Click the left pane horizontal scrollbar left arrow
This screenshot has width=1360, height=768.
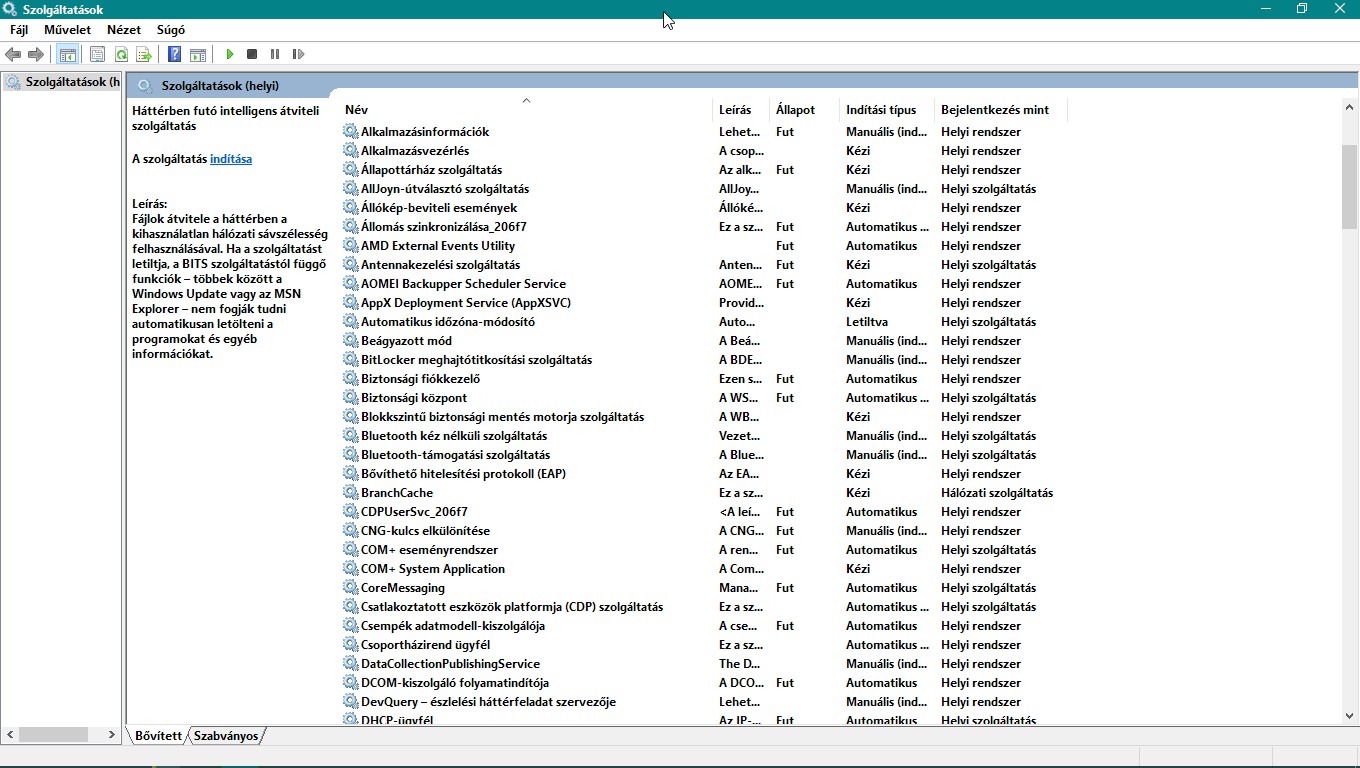pyautogui.click(x=10, y=734)
